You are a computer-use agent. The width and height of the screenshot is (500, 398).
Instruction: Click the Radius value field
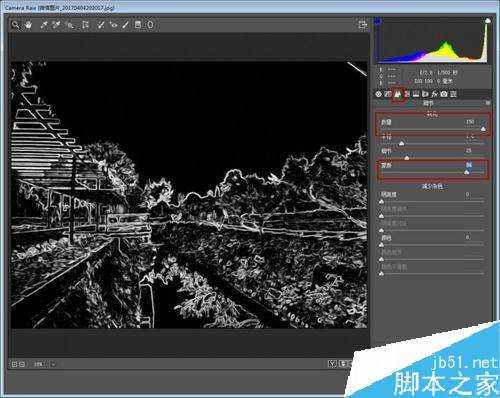(470, 137)
